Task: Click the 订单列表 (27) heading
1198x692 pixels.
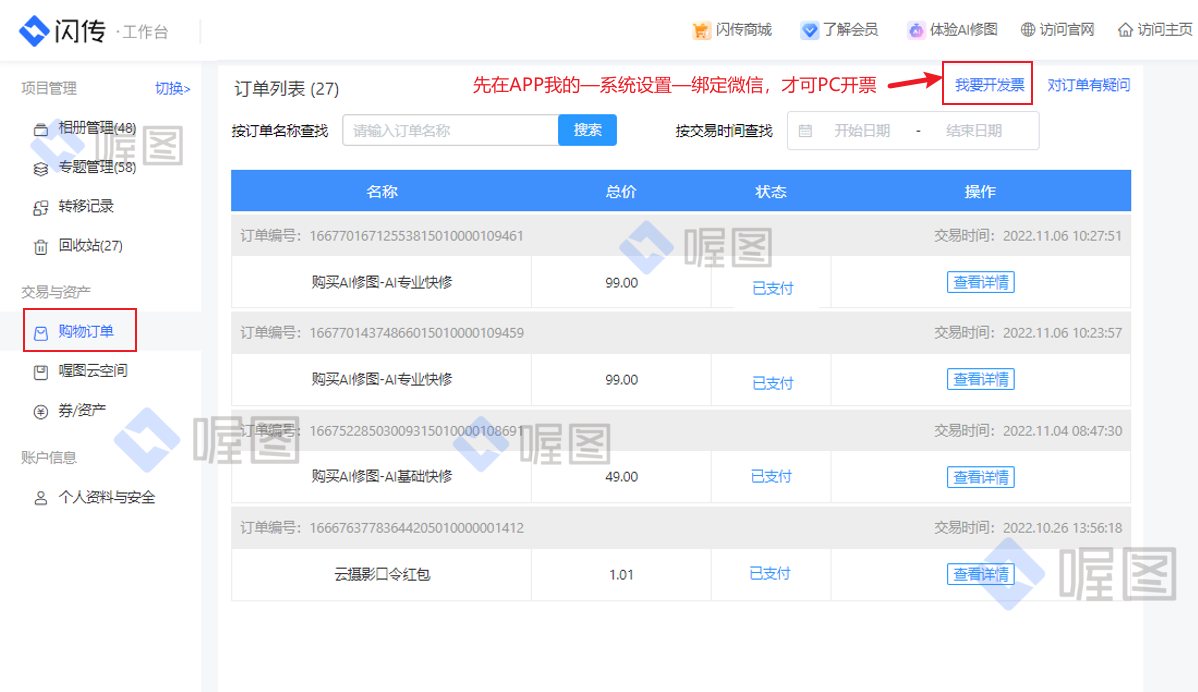Action: click(287, 89)
